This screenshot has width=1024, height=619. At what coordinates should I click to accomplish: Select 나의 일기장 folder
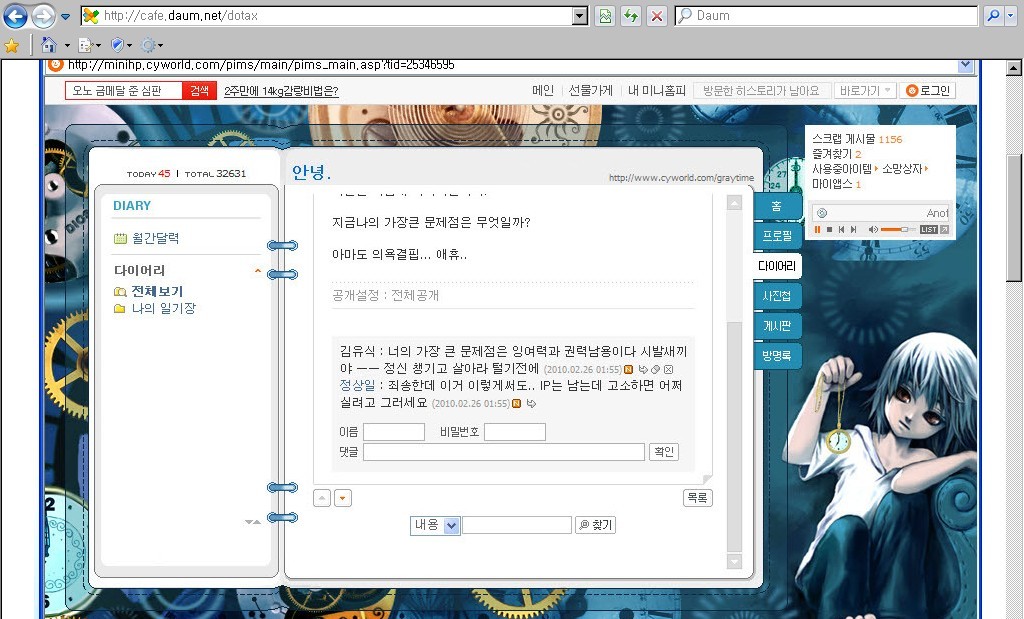163,308
